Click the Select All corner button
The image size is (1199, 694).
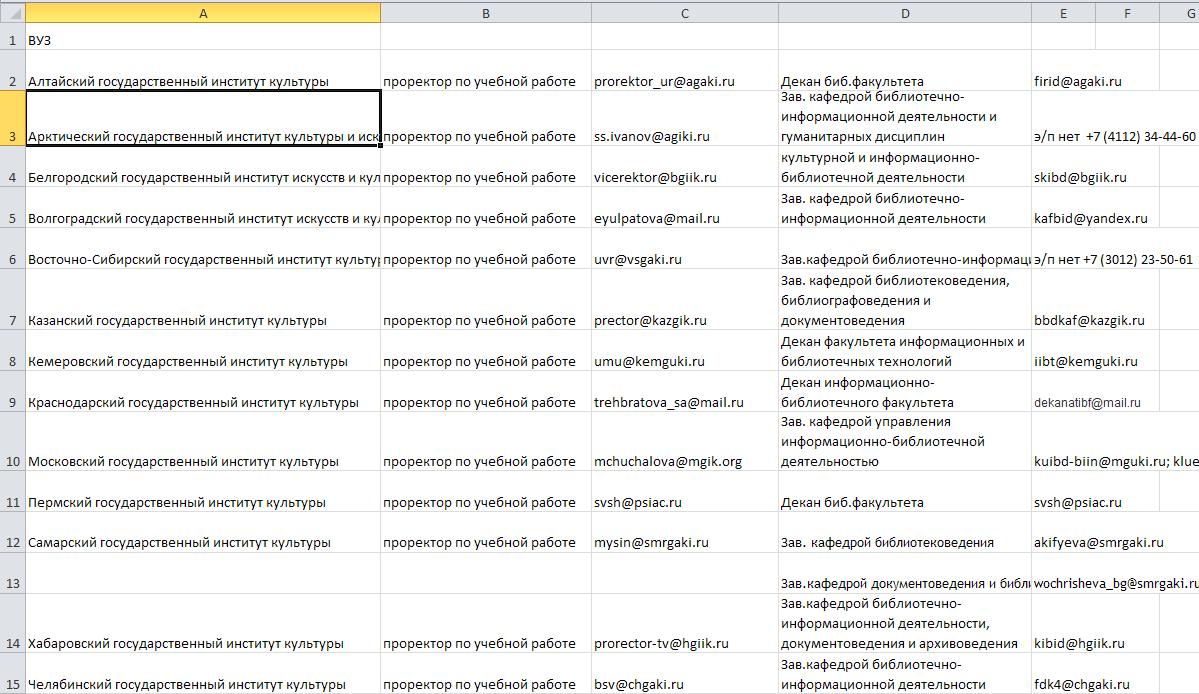(x=12, y=12)
